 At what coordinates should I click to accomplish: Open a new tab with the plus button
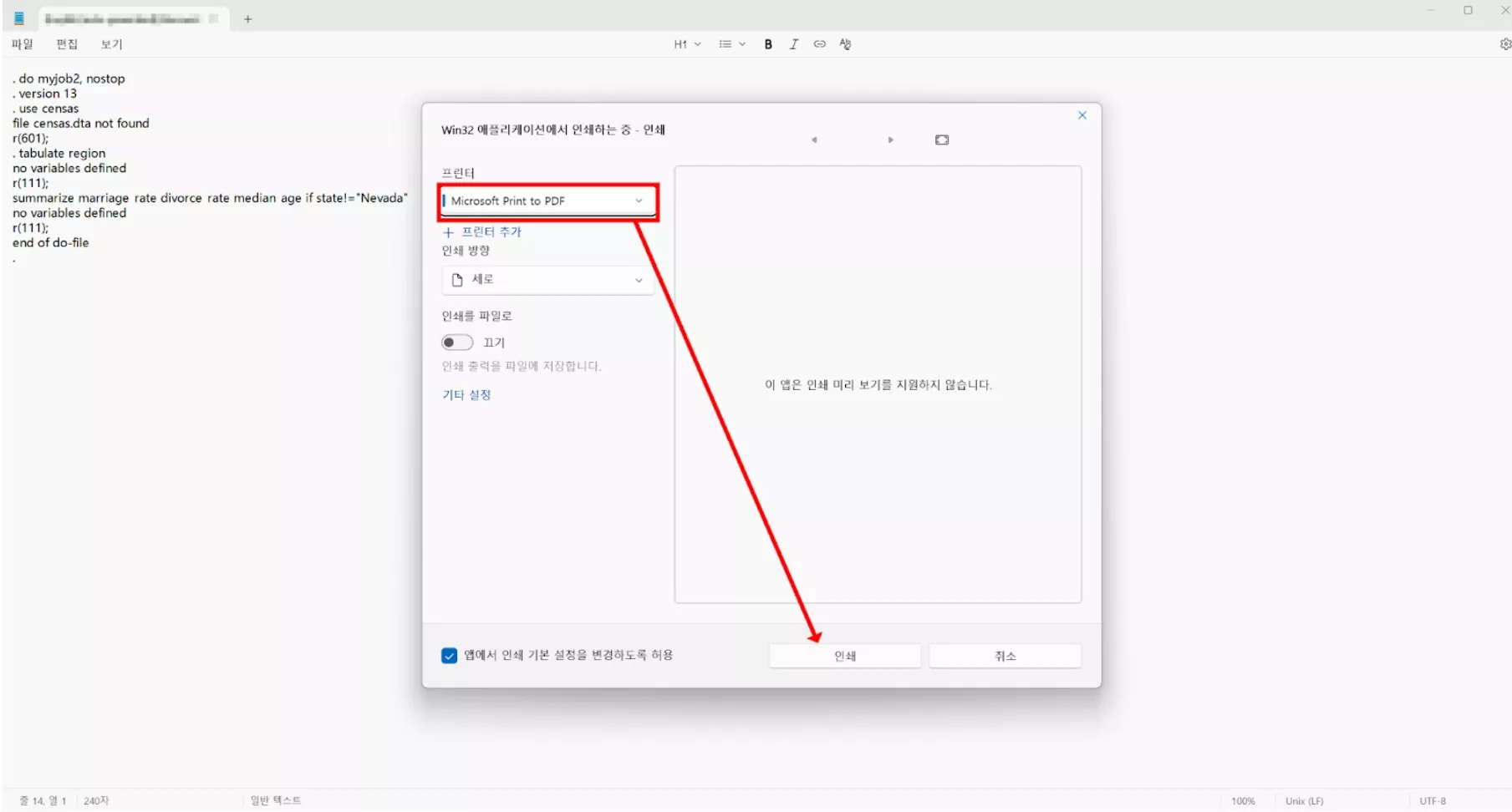(247, 18)
